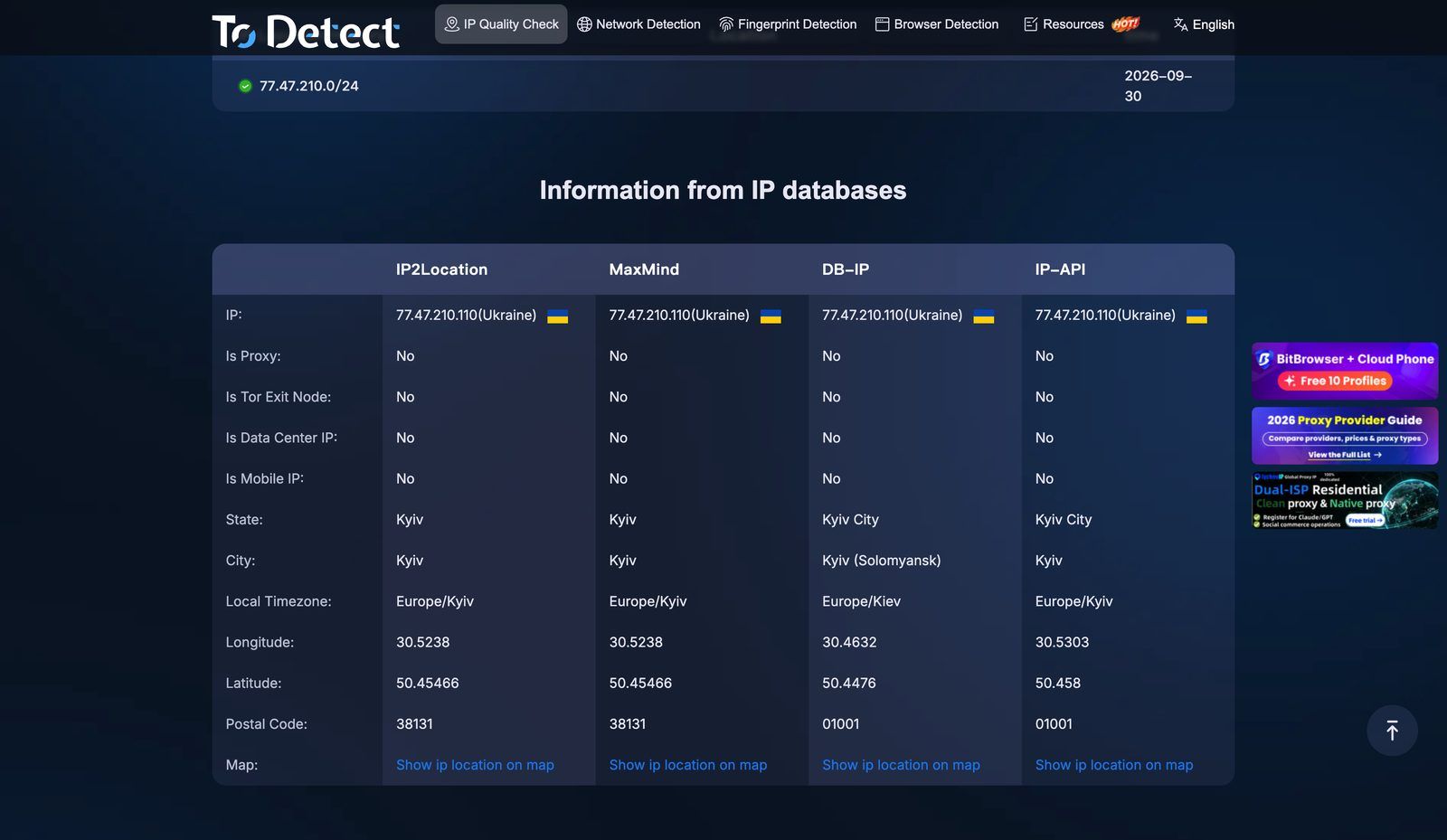
Task: Click the MaxMind column header
Action: tap(644, 269)
